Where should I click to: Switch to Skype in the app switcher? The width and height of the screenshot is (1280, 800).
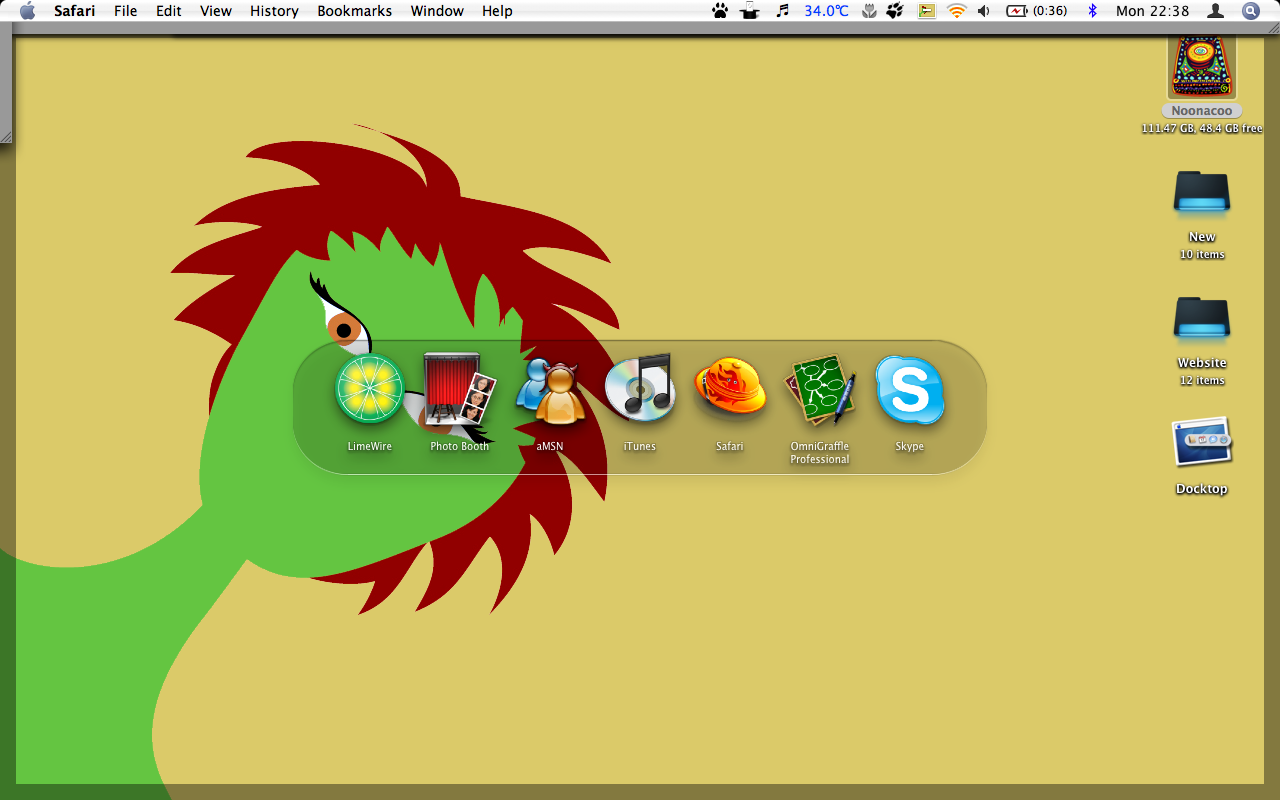pyautogui.click(x=910, y=389)
